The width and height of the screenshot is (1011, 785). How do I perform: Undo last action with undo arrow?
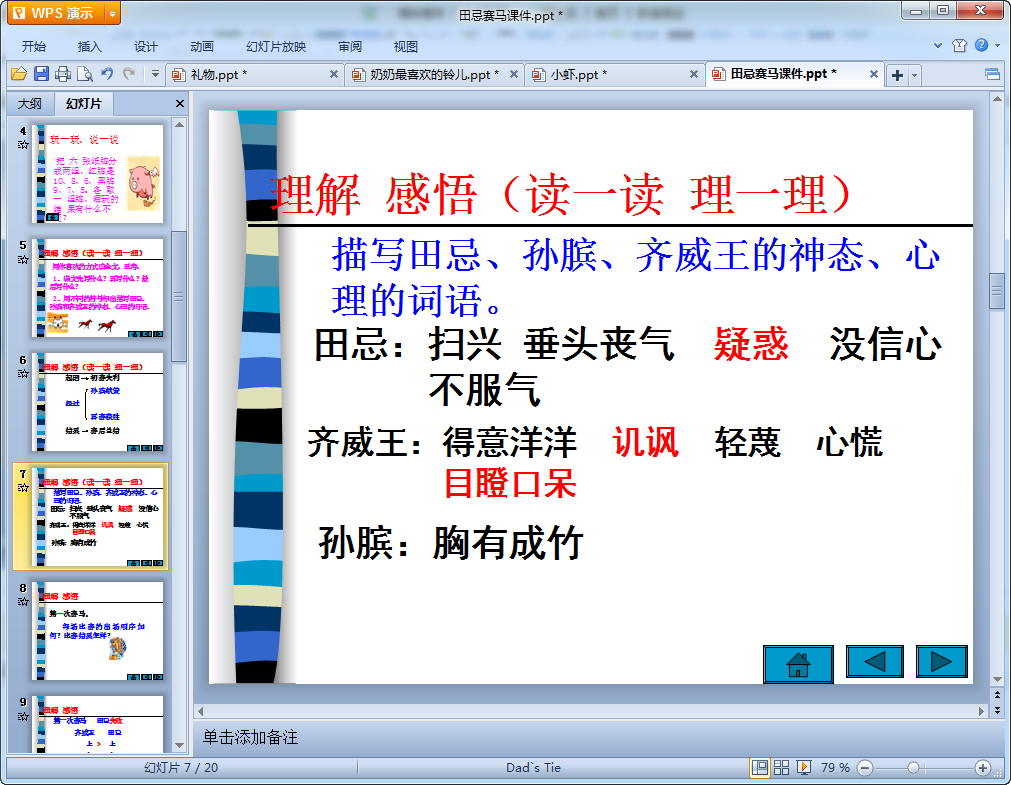(107, 74)
